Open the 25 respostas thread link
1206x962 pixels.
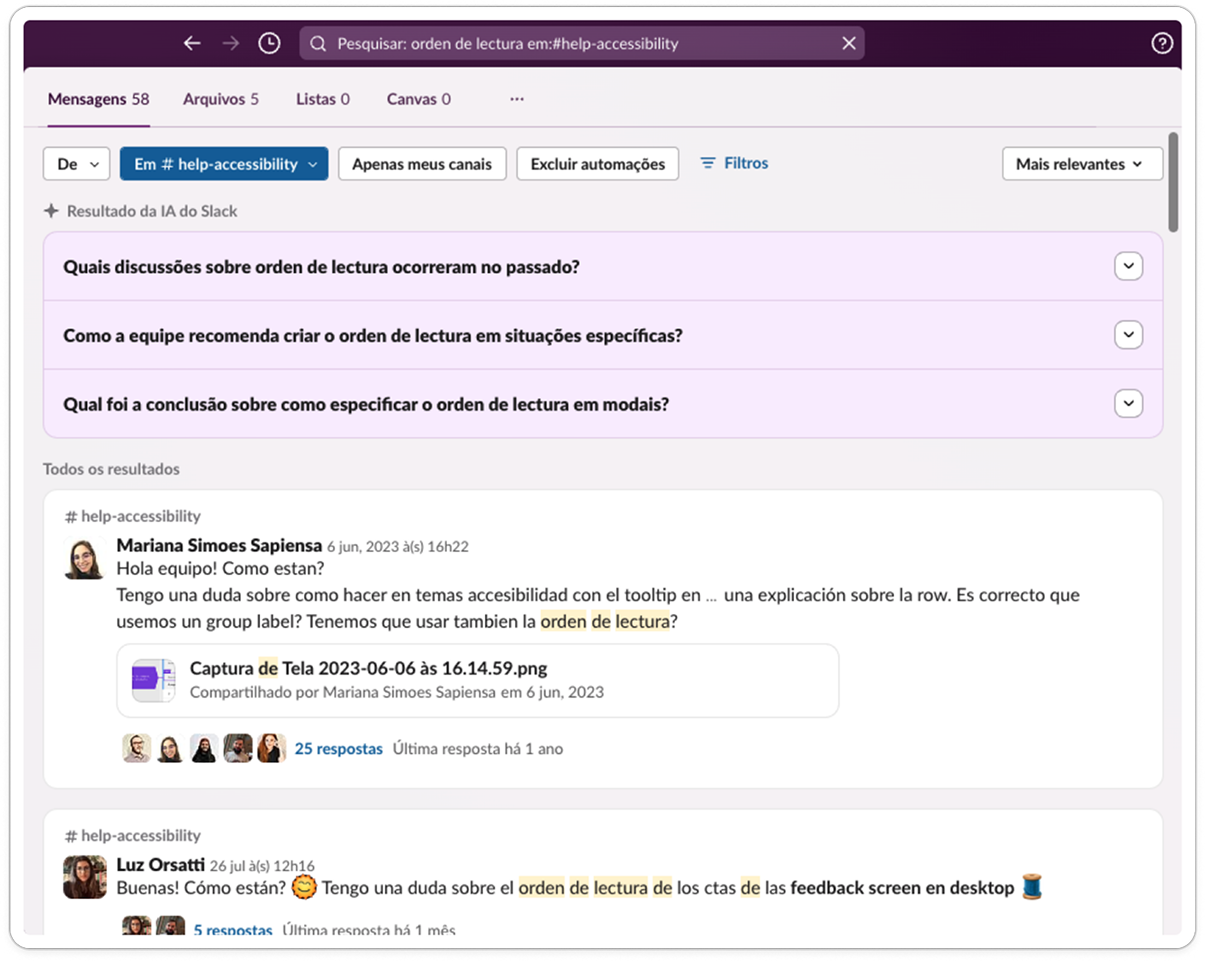coord(338,748)
